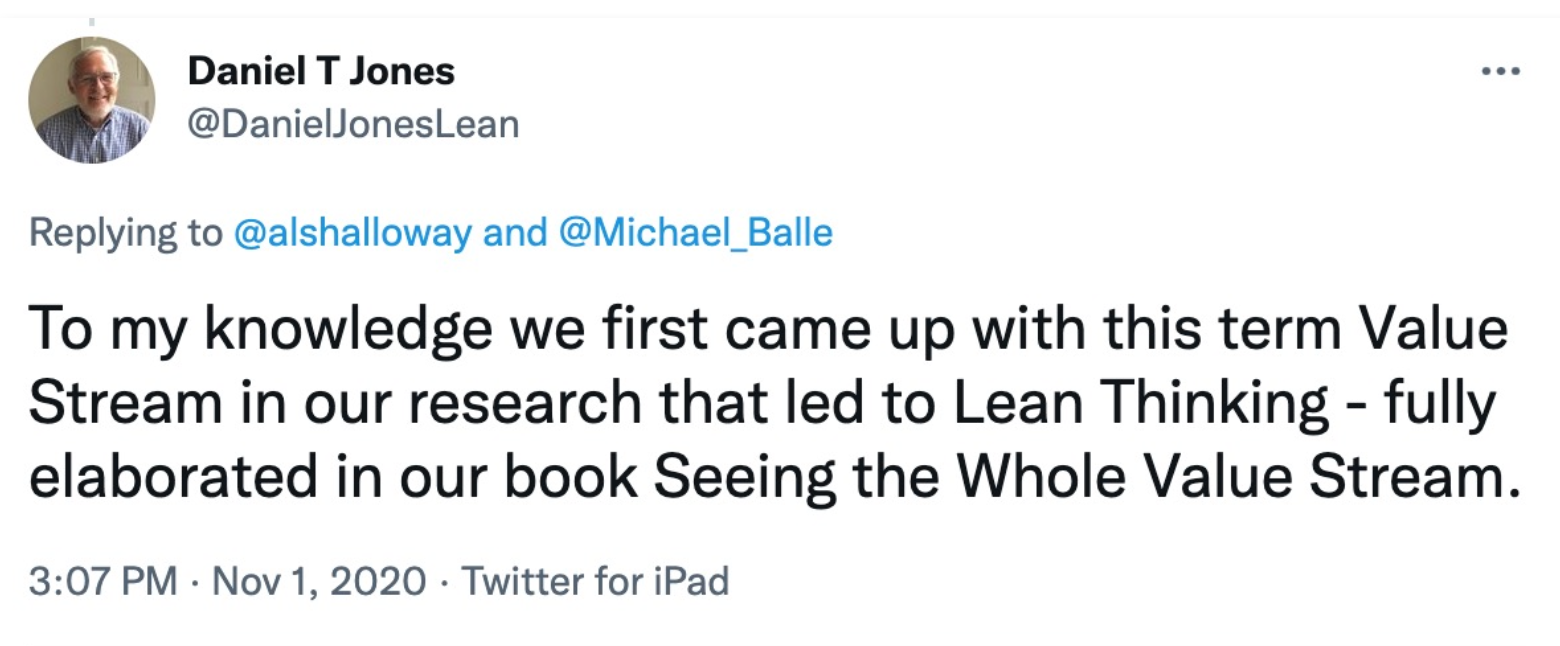Click Daniel T Jones's profile photo
This screenshot has width=1560, height=646.
coord(92,100)
